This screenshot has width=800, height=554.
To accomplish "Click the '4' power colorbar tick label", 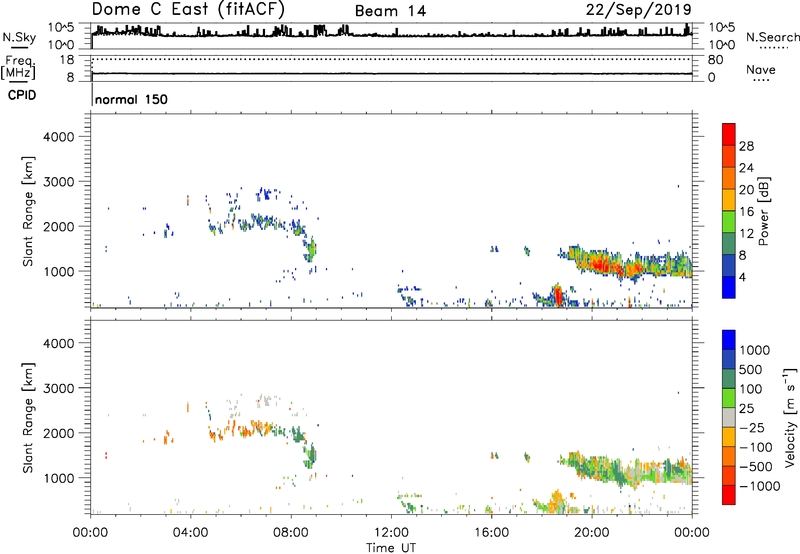I will pyautogui.click(x=742, y=278).
